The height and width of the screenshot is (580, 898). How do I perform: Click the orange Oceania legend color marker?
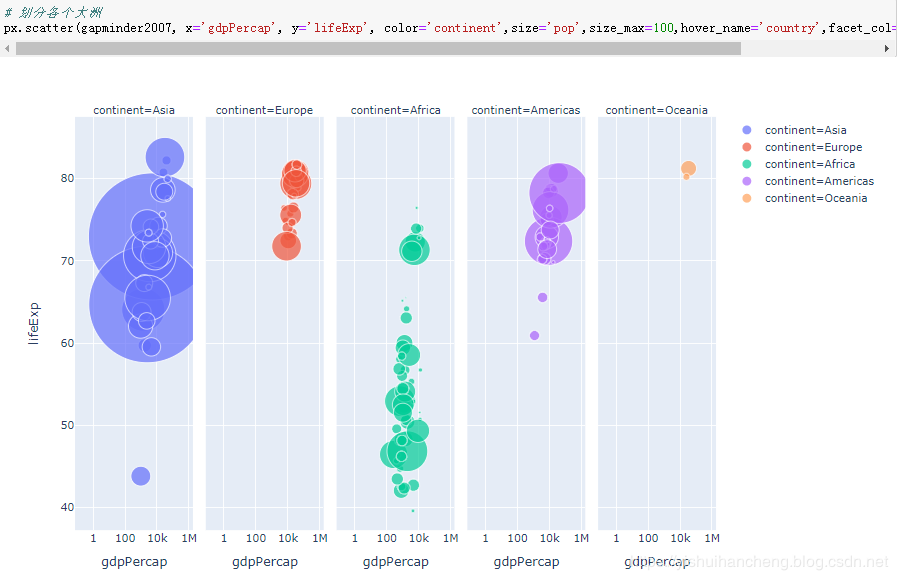coord(747,198)
